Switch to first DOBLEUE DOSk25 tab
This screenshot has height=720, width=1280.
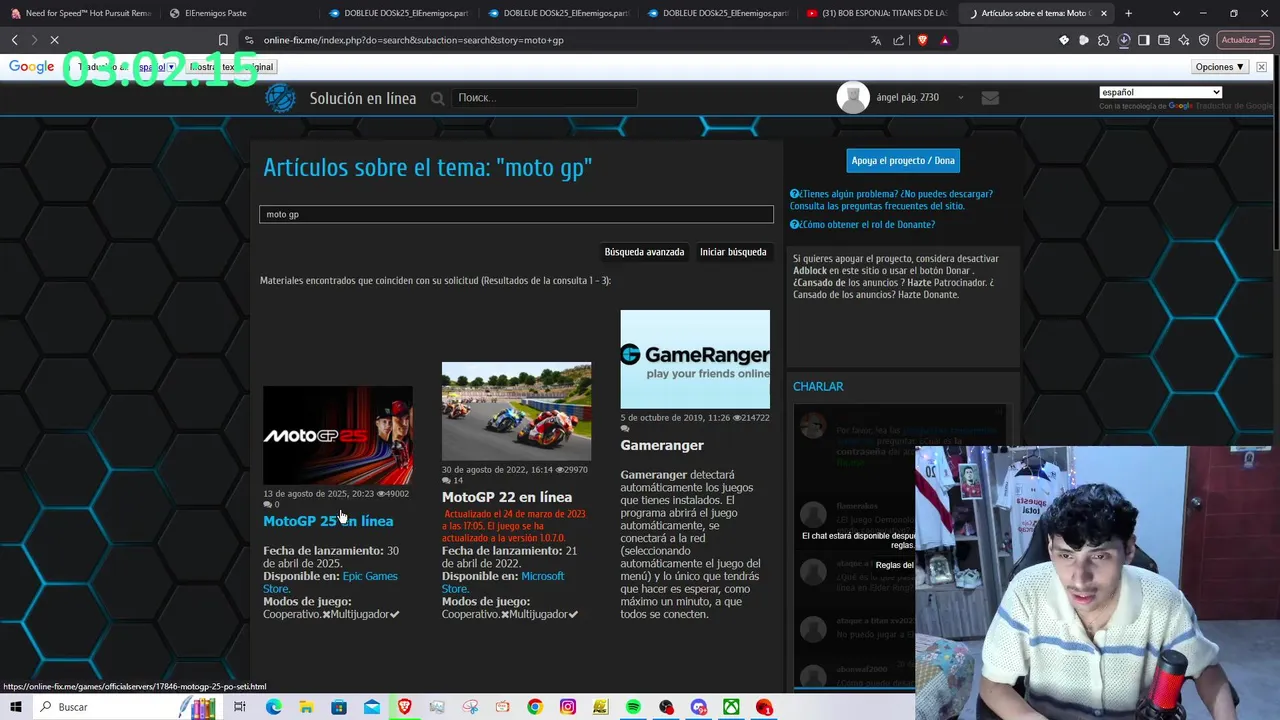(400, 13)
